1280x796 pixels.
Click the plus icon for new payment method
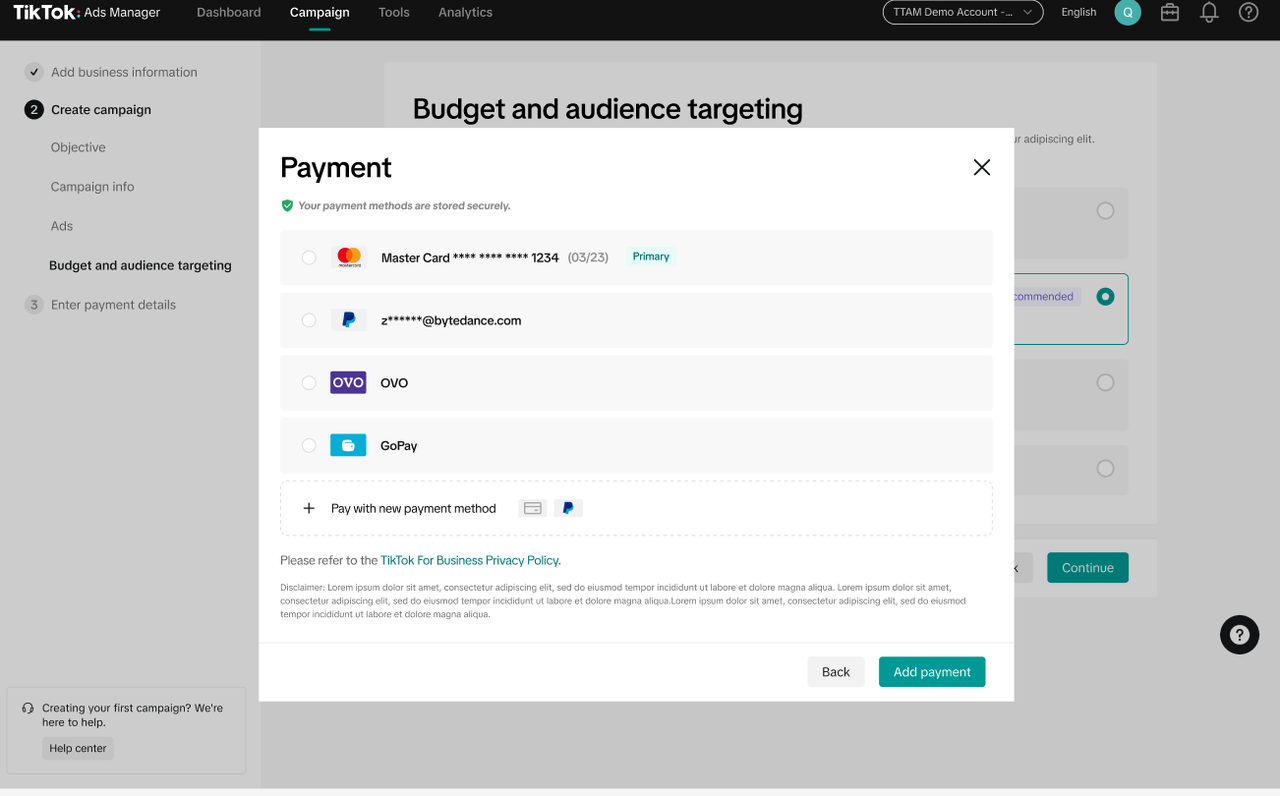pos(309,508)
